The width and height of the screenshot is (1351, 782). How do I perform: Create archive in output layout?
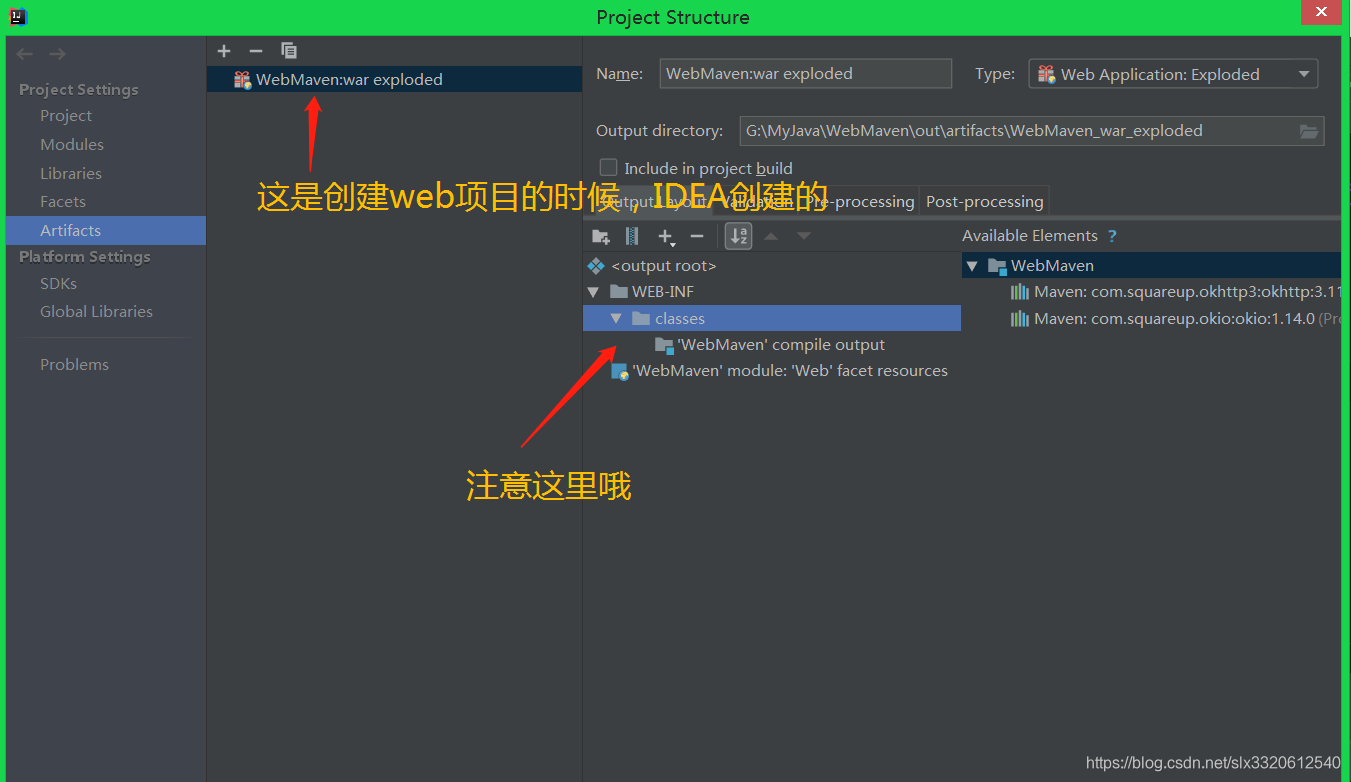632,236
